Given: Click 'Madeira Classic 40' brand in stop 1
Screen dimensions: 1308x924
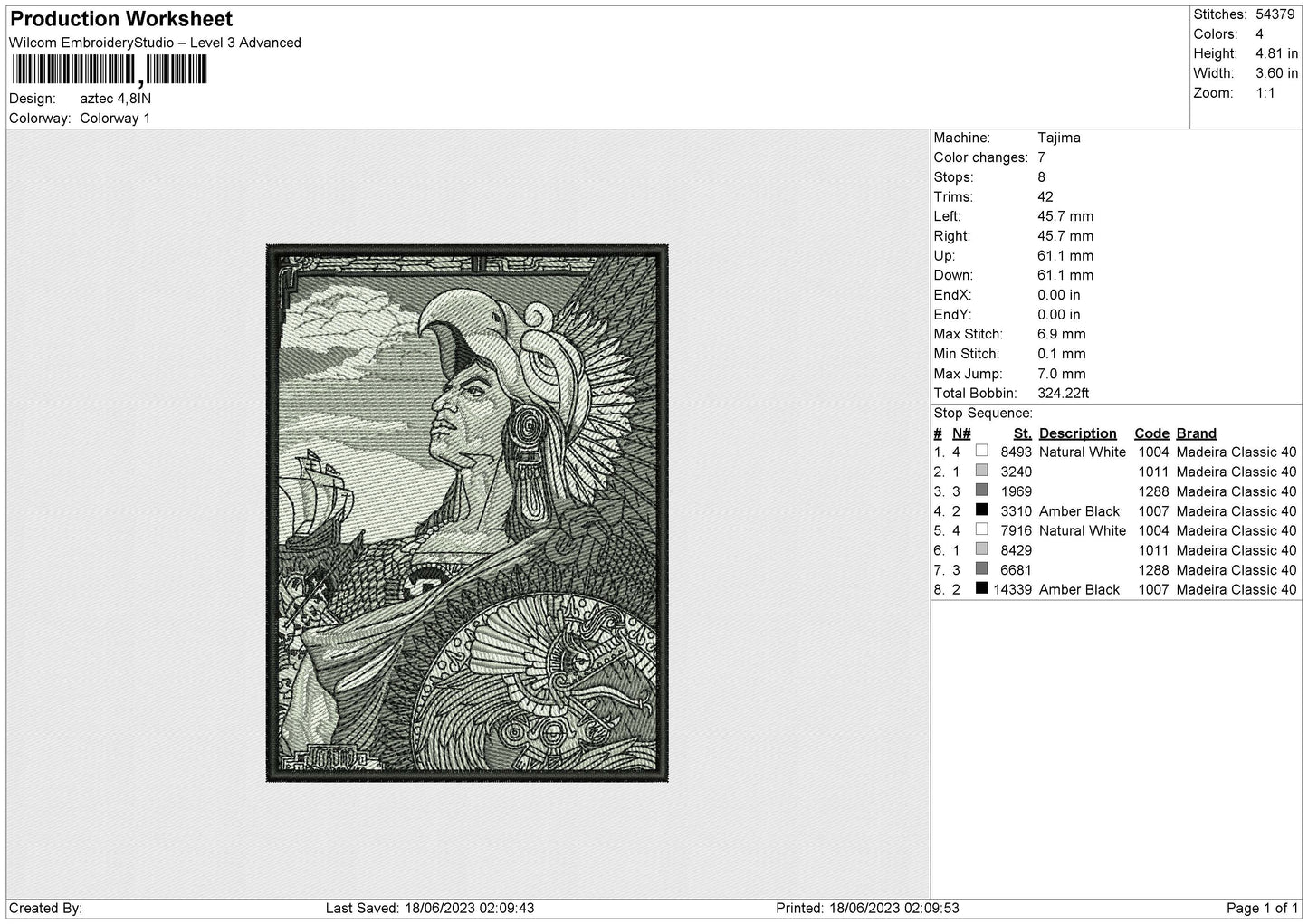Looking at the screenshot, I should point(1236,452).
